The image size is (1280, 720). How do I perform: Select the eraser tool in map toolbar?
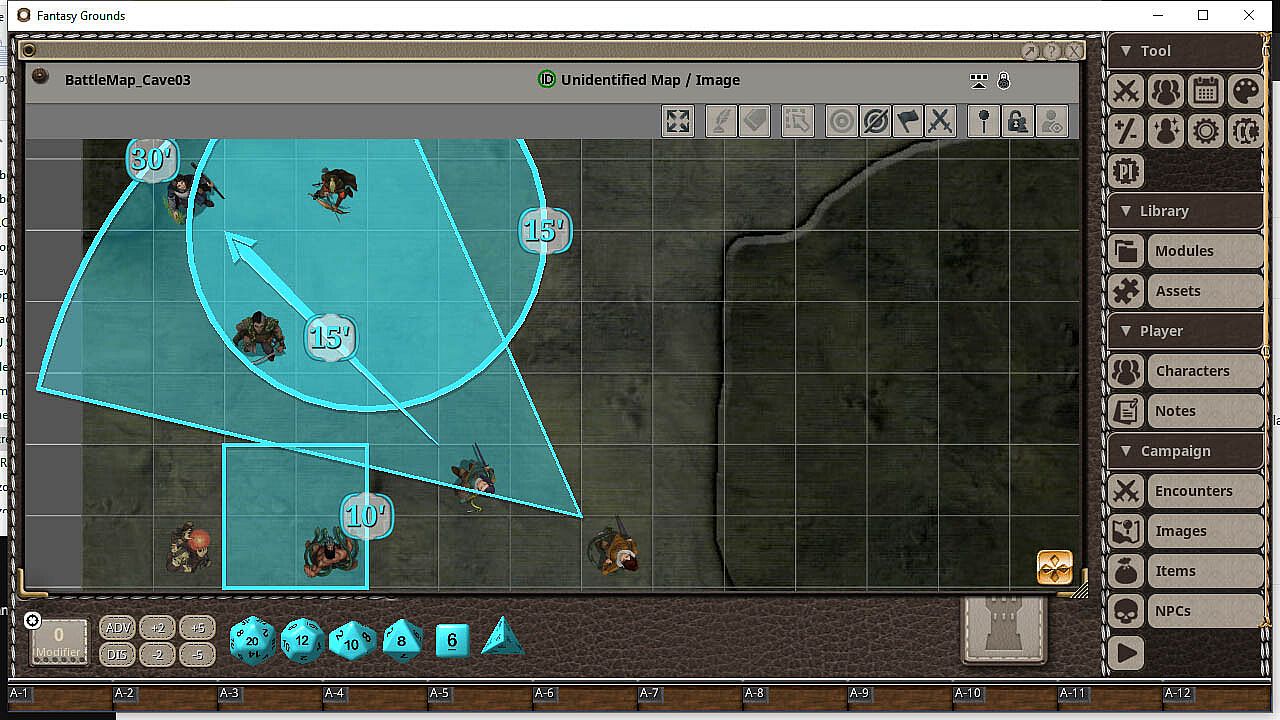click(x=754, y=121)
